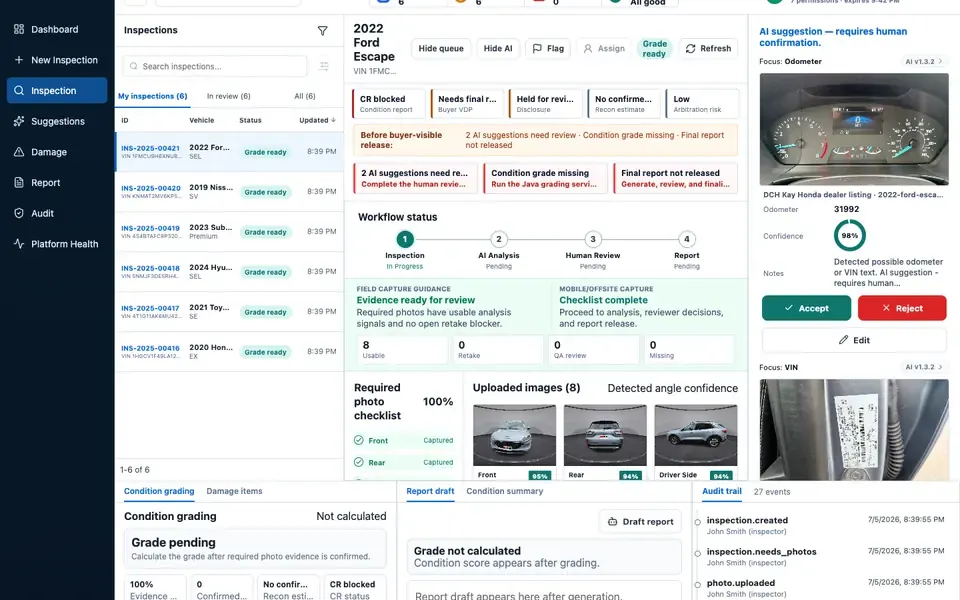Select workflow step 4 Report
Screen dimensions: 960x600
[687, 239]
